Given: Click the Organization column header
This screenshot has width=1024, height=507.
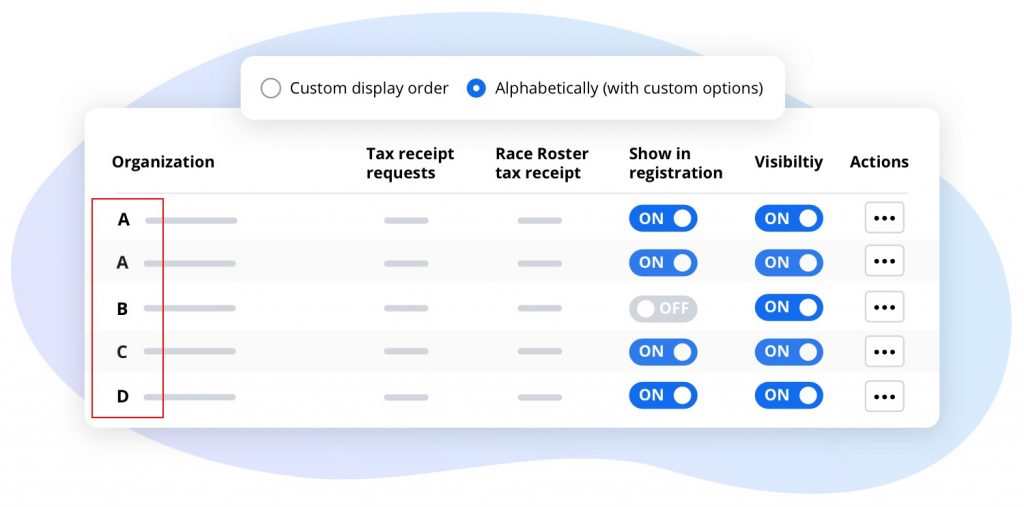Looking at the screenshot, I should pyautogui.click(x=163, y=162).
